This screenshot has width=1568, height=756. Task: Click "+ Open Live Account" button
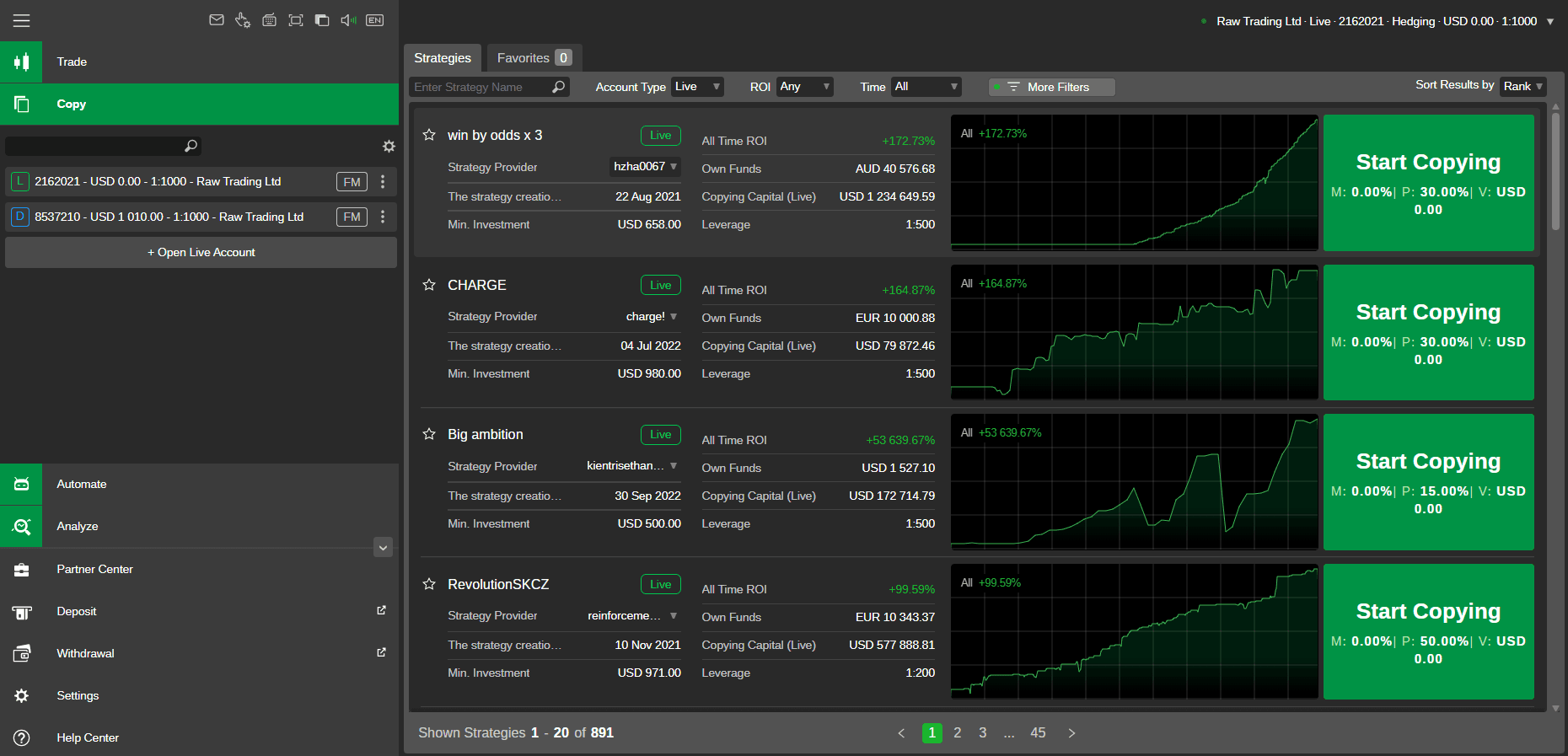tap(201, 253)
